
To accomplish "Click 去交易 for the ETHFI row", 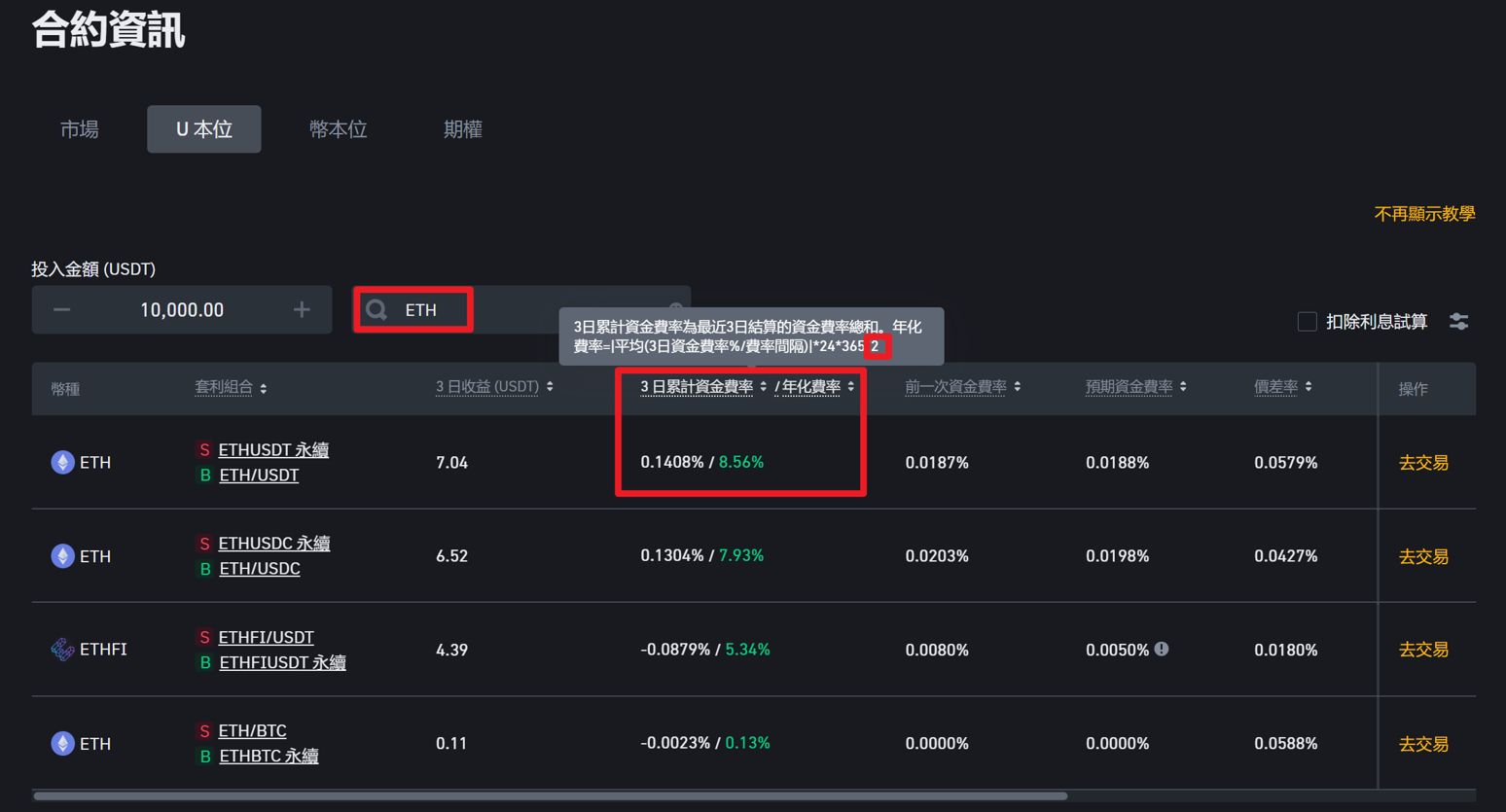I will (1422, 650).
